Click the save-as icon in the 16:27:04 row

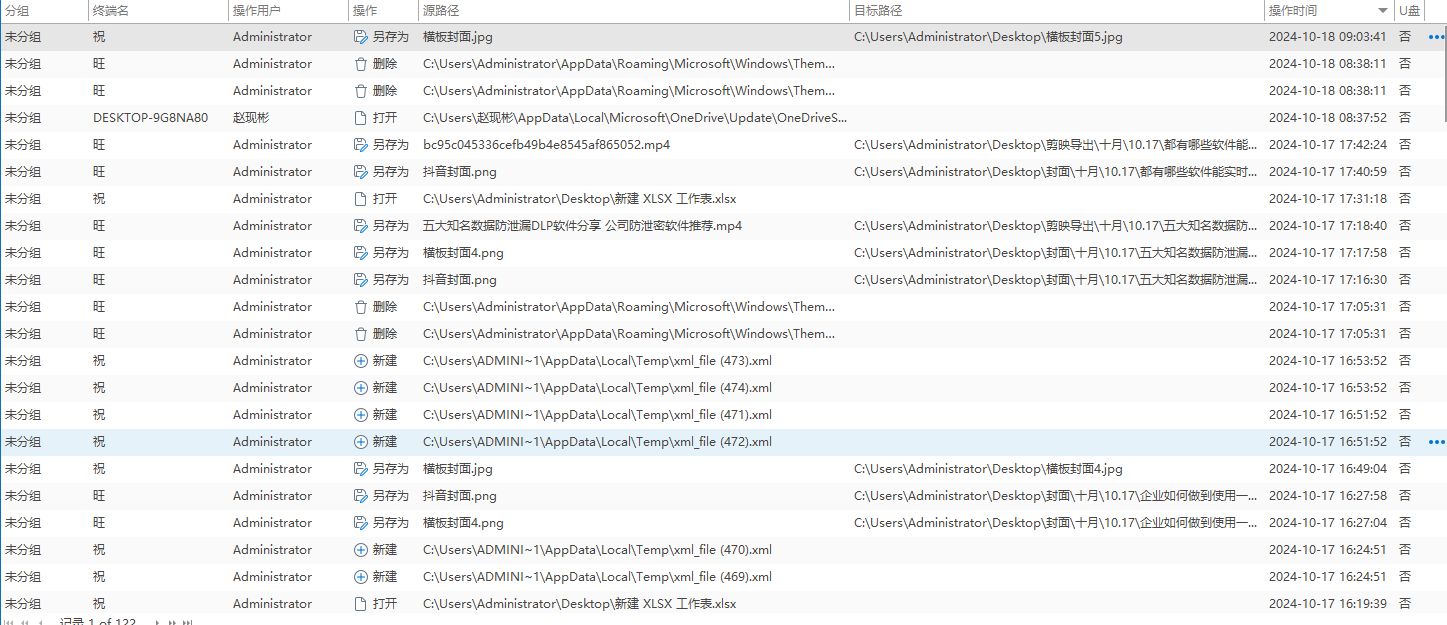pyautogui.click(x=361, y=523)
